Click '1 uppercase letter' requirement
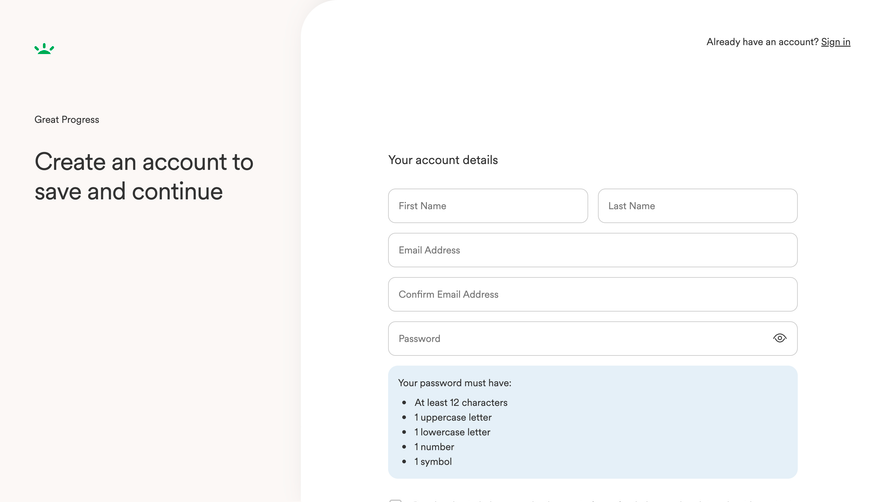 (x=453, y=417)
